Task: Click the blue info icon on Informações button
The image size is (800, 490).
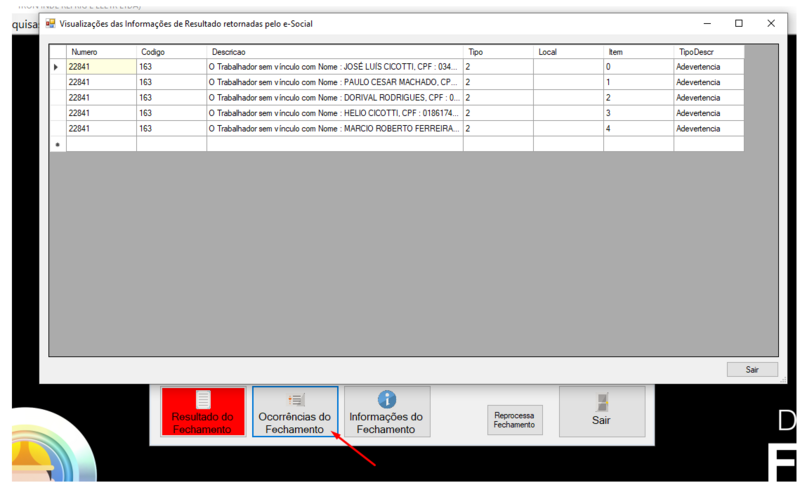Action: [x=387, y=400]
